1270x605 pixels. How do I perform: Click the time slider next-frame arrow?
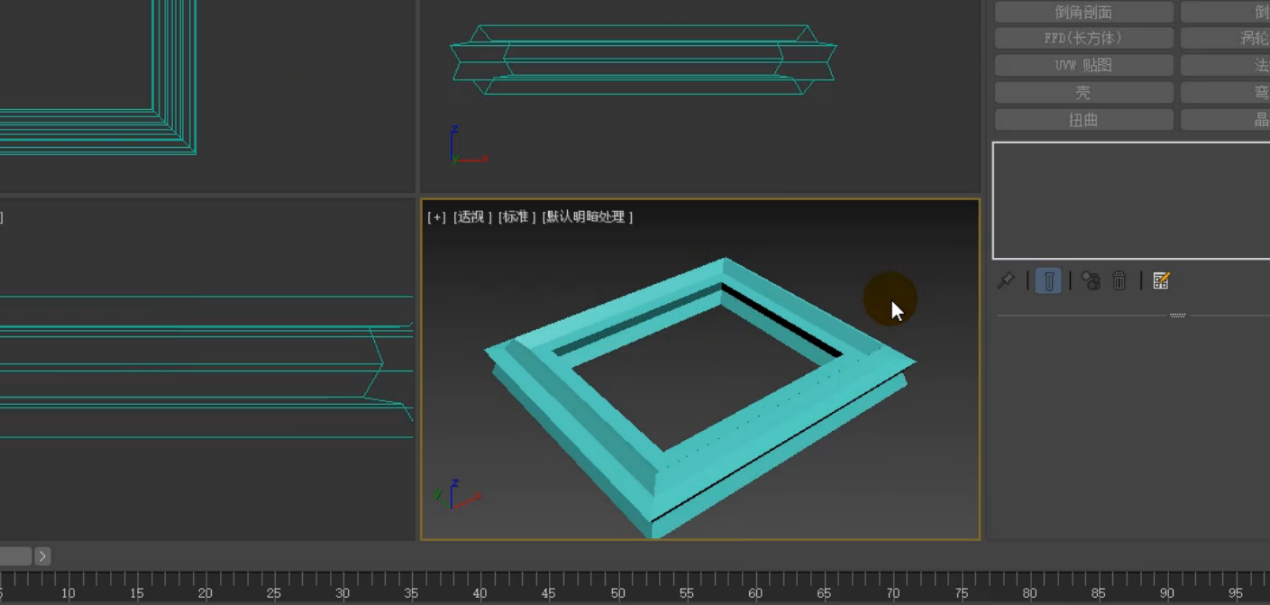tap(43, 556)
